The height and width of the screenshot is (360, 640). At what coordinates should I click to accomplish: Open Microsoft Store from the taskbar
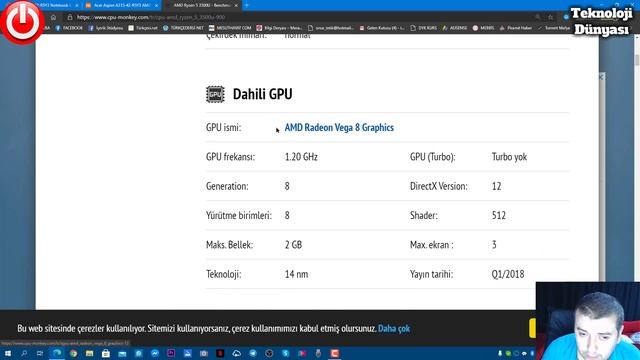click(x=106, y=353)
